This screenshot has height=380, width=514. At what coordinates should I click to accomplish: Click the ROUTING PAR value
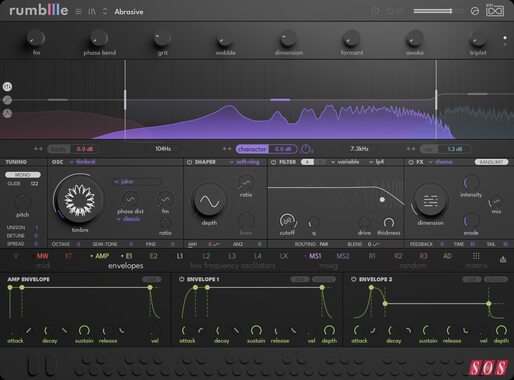click(324, 244)
